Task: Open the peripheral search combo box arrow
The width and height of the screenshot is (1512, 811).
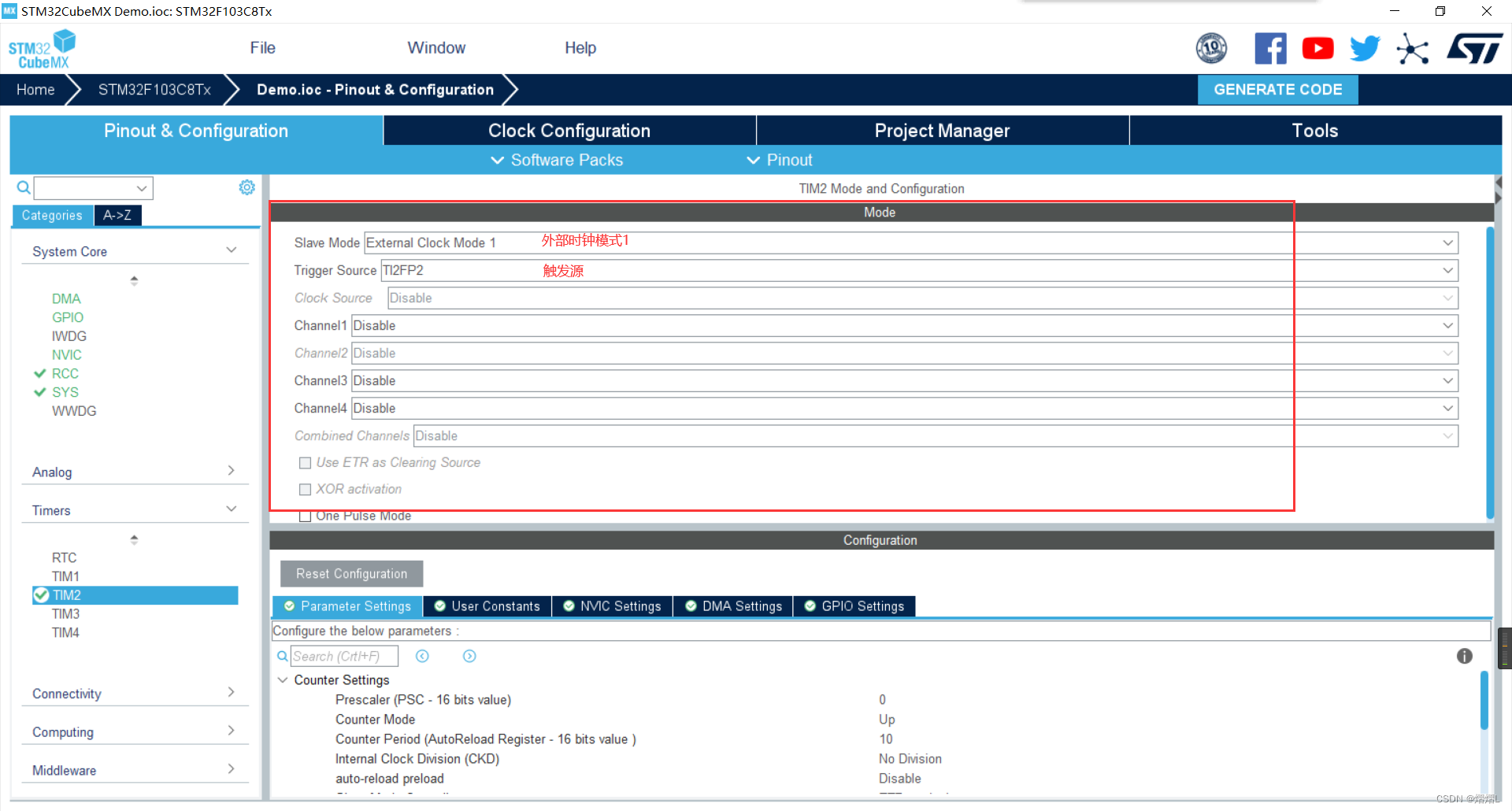Action: [x=142, y=188]
